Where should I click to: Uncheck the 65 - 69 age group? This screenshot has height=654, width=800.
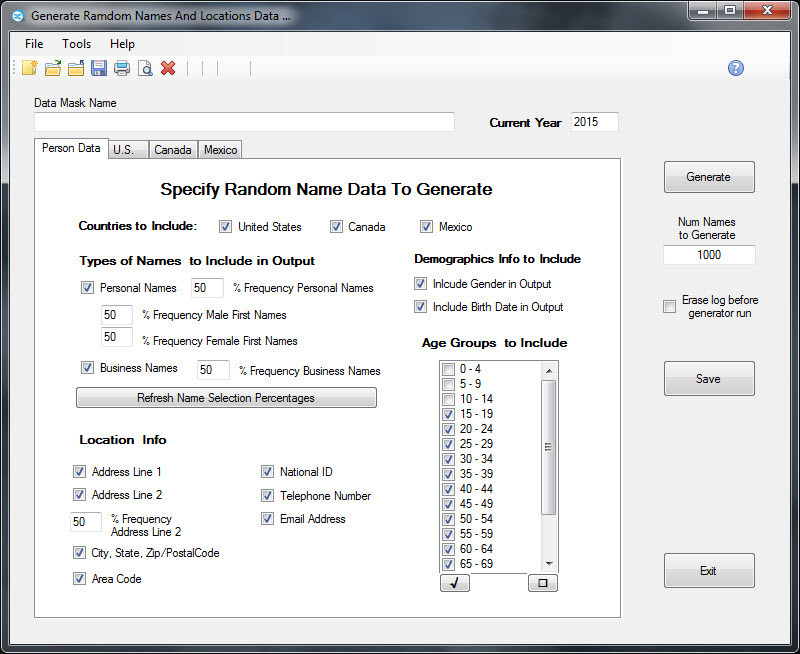coord(448,564)
